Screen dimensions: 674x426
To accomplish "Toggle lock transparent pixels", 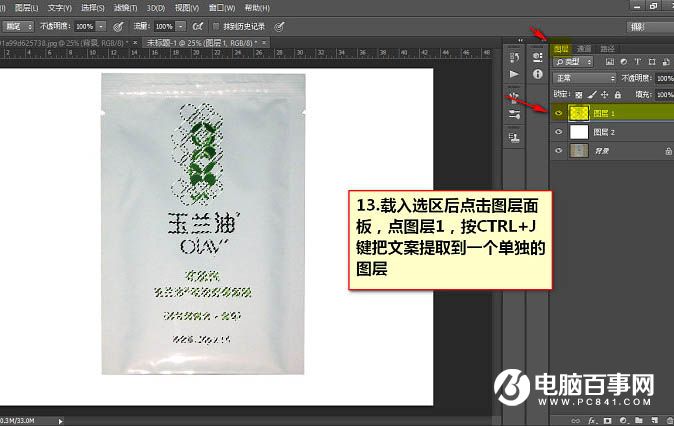I will pos(579,95).
